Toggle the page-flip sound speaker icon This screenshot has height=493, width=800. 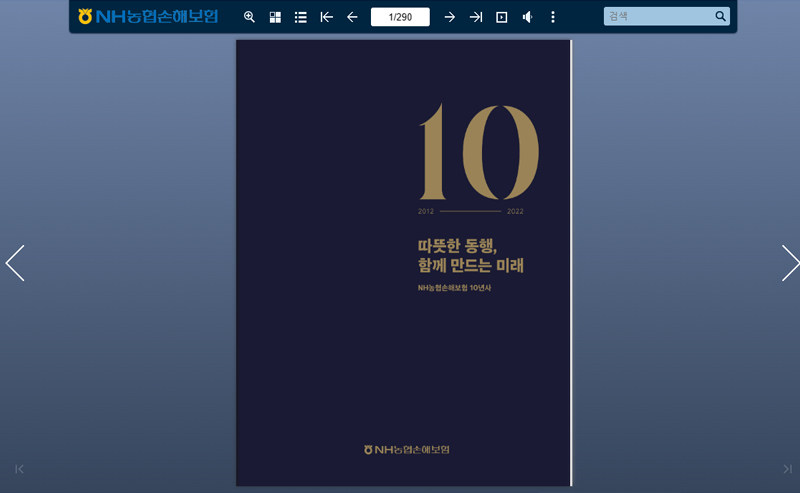tap(528, 17)
